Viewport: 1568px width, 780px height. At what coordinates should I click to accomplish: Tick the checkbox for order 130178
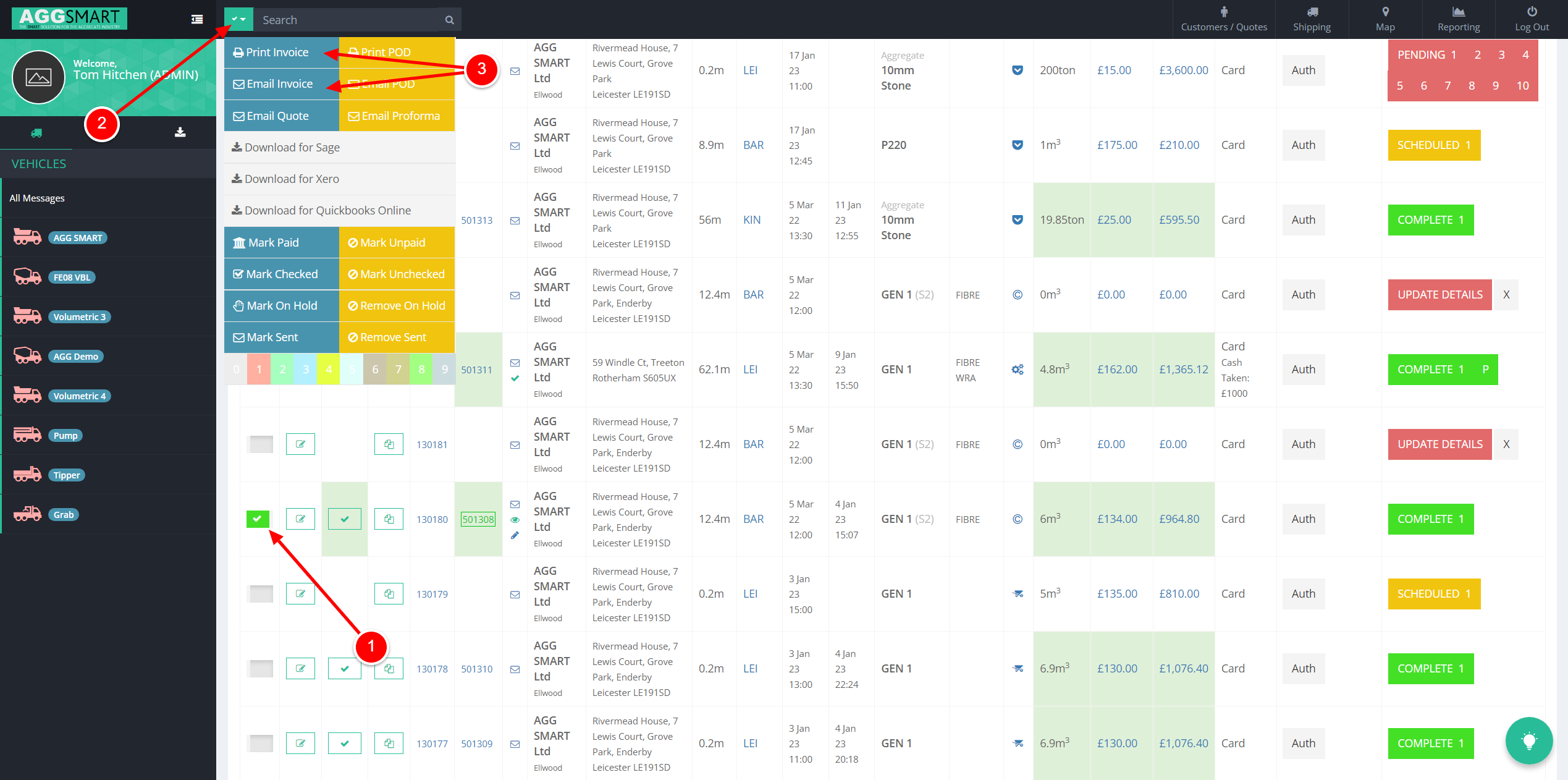click(261, 668)
